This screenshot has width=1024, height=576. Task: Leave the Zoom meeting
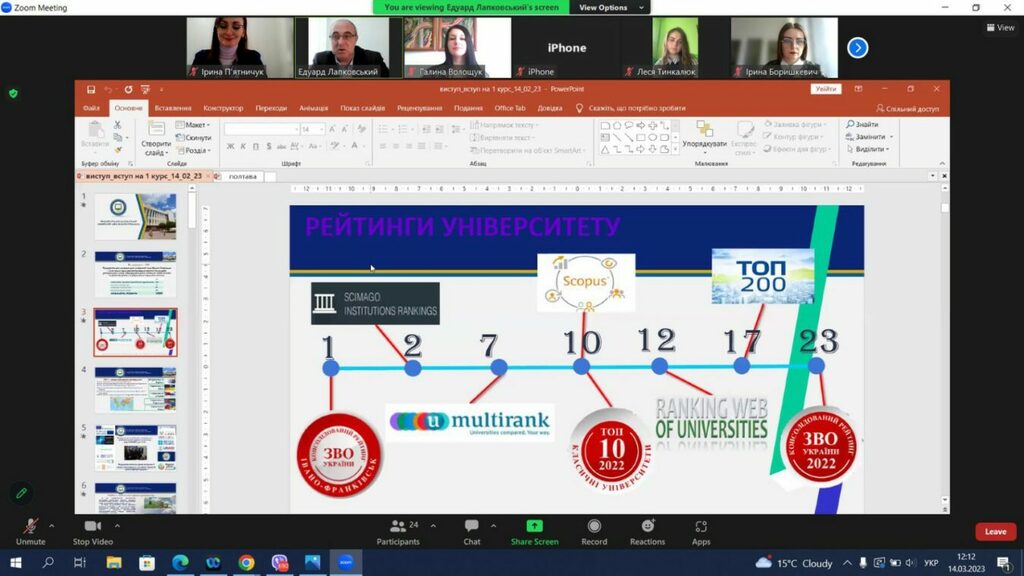click(995, 532)
